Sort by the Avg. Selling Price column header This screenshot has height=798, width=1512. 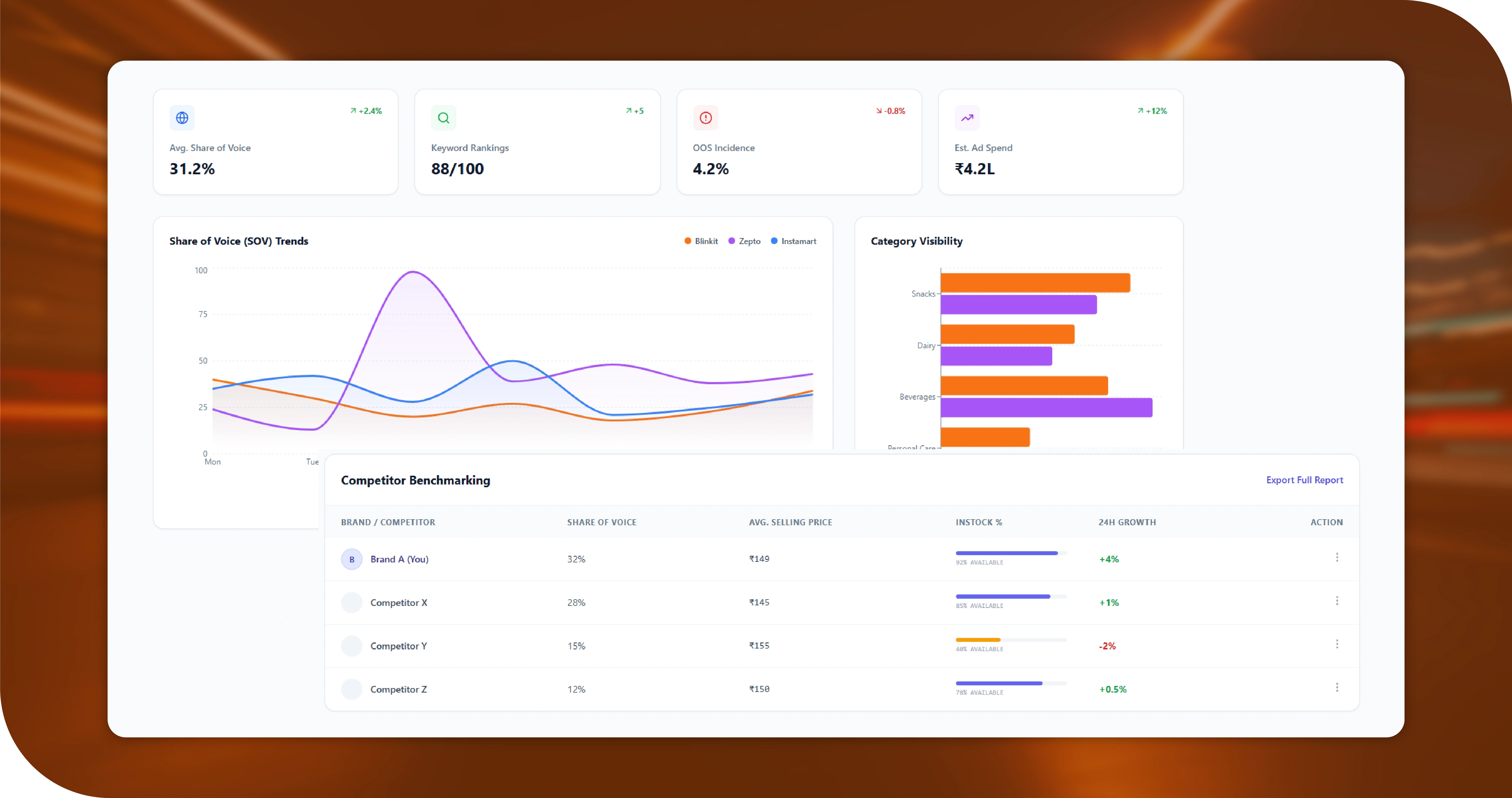(790, 522)
